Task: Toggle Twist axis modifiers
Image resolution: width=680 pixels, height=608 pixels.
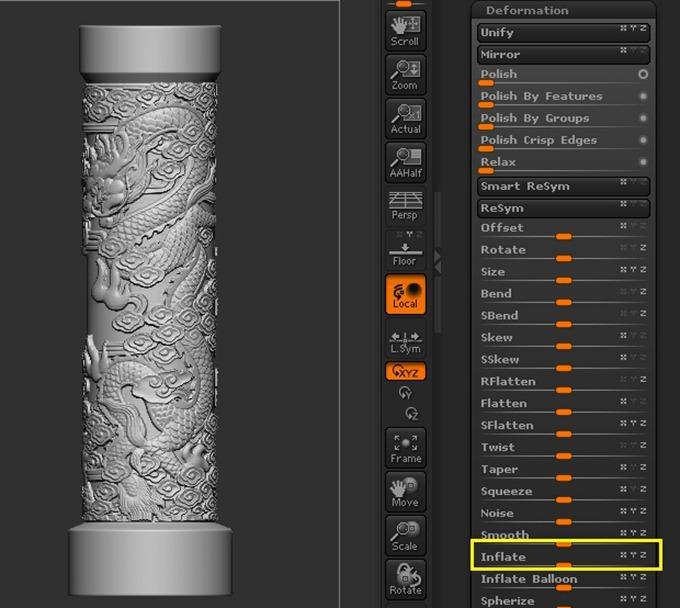Action: click(x=633, y=445)
